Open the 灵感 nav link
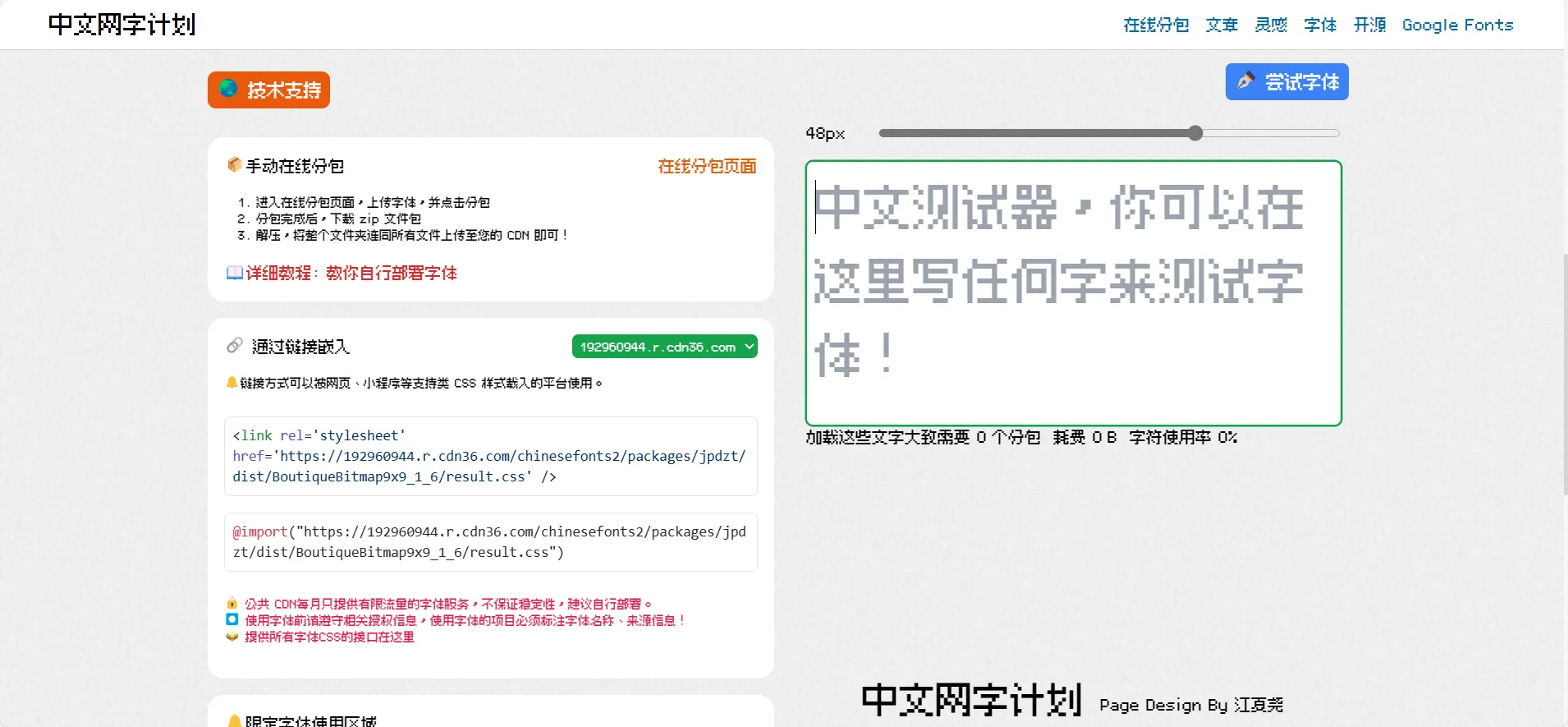Image resolution: width=1568 pixels, height=727 pixels. [1271, 25]
